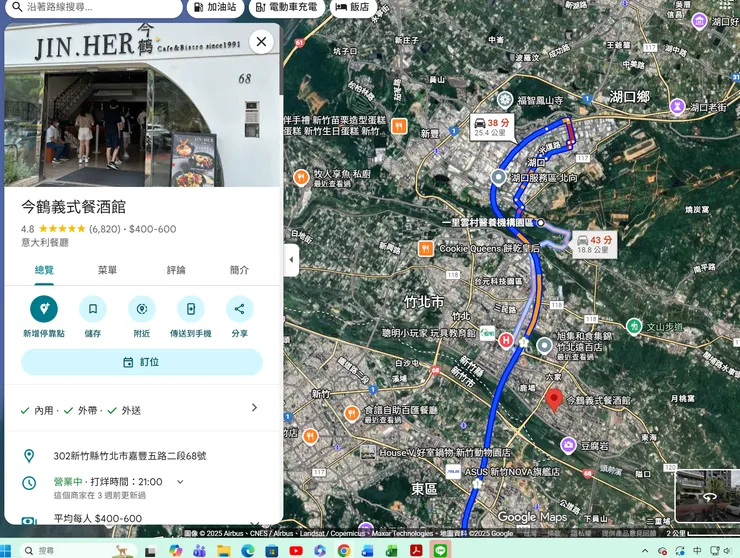Select the 43 分 18.8 公里 alternate route
The image size is (740, 558).
(x=595, y=244)
